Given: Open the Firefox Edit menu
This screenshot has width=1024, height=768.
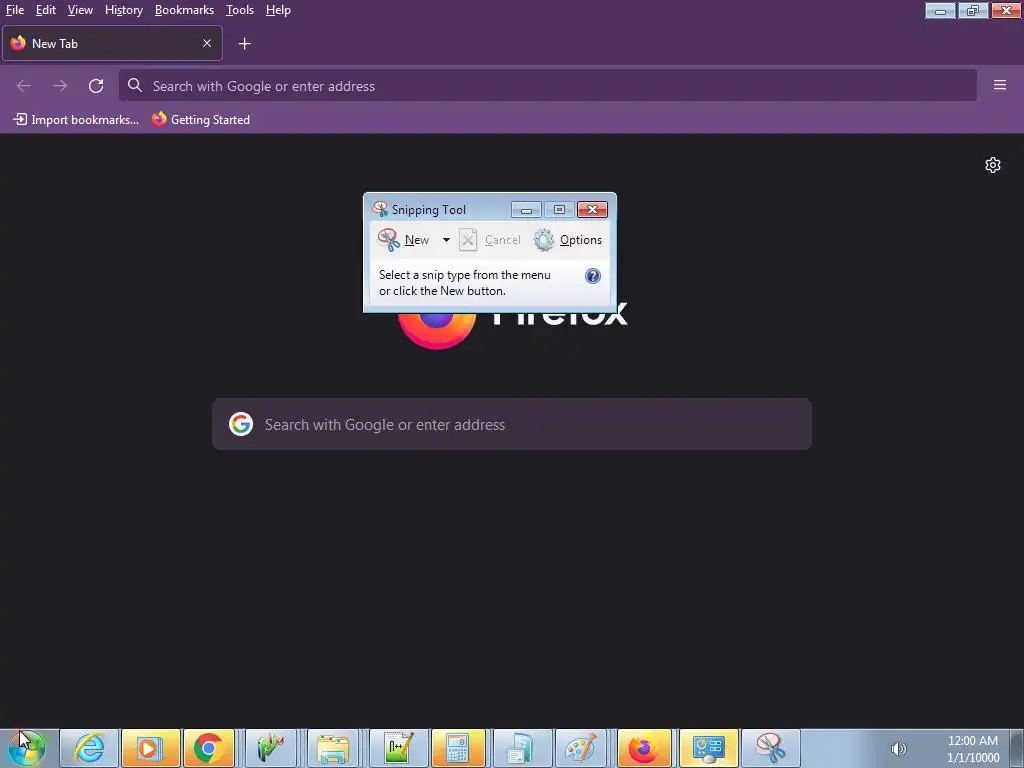Looking at the screenshot, I should pyautogui.click(x=45, y=10).
